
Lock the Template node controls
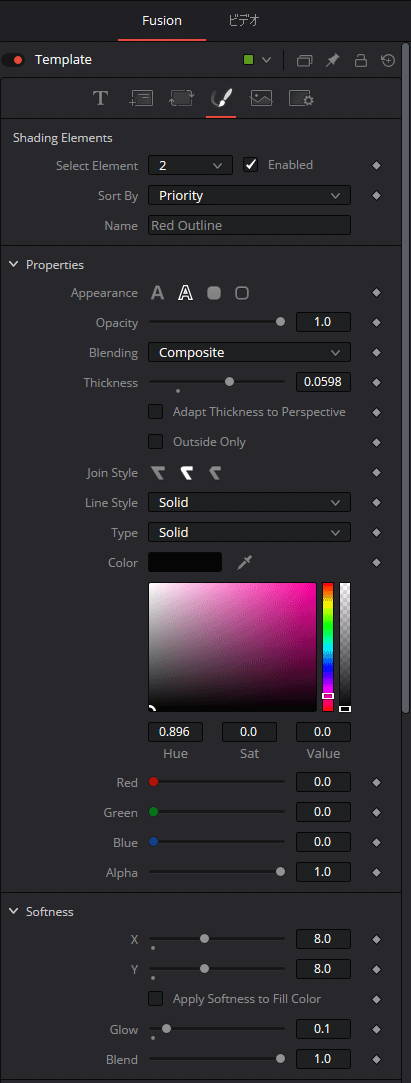[360, 60]
